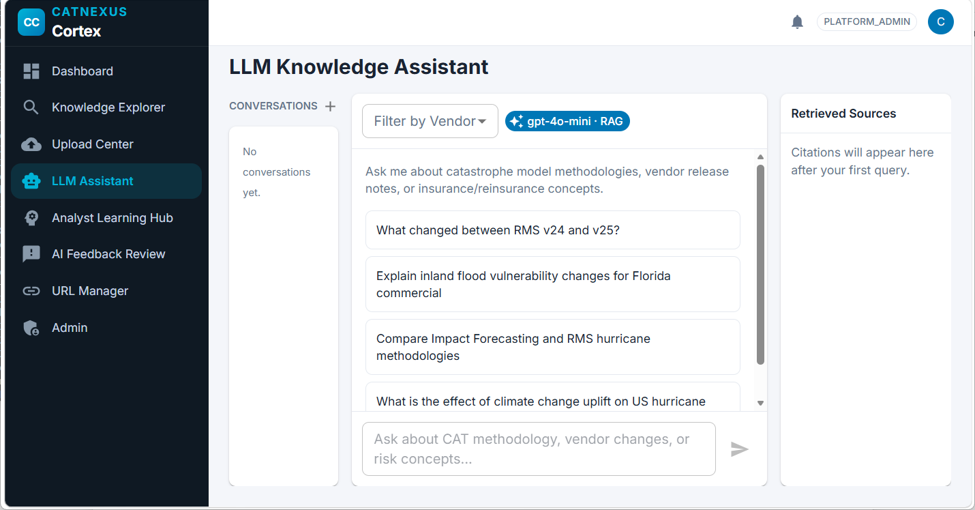Click the Analyst Learning Hub head icon
The width and height of the screenshot is (975, 510).
pos(31,218)
